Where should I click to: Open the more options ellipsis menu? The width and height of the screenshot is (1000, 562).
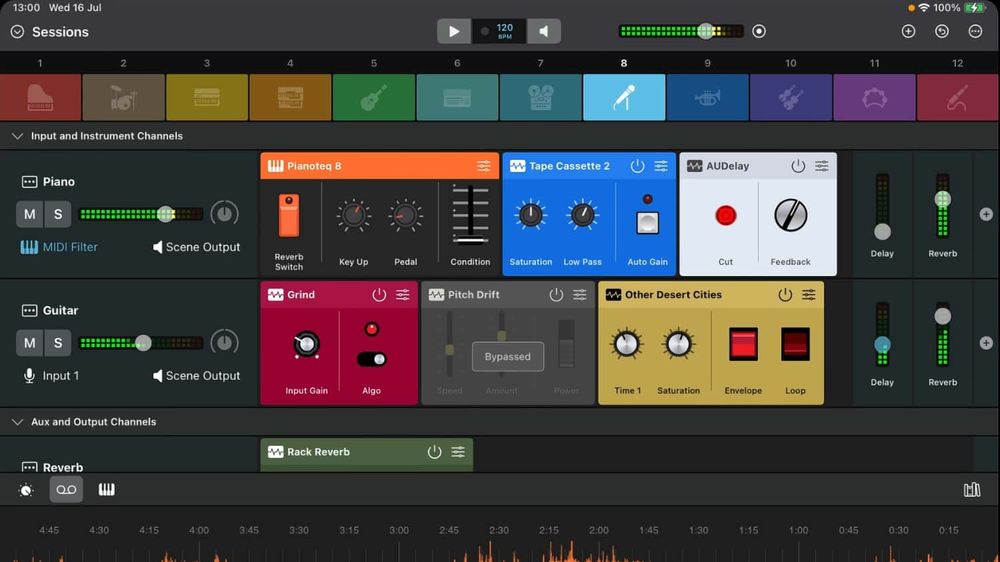coord(975,31)
